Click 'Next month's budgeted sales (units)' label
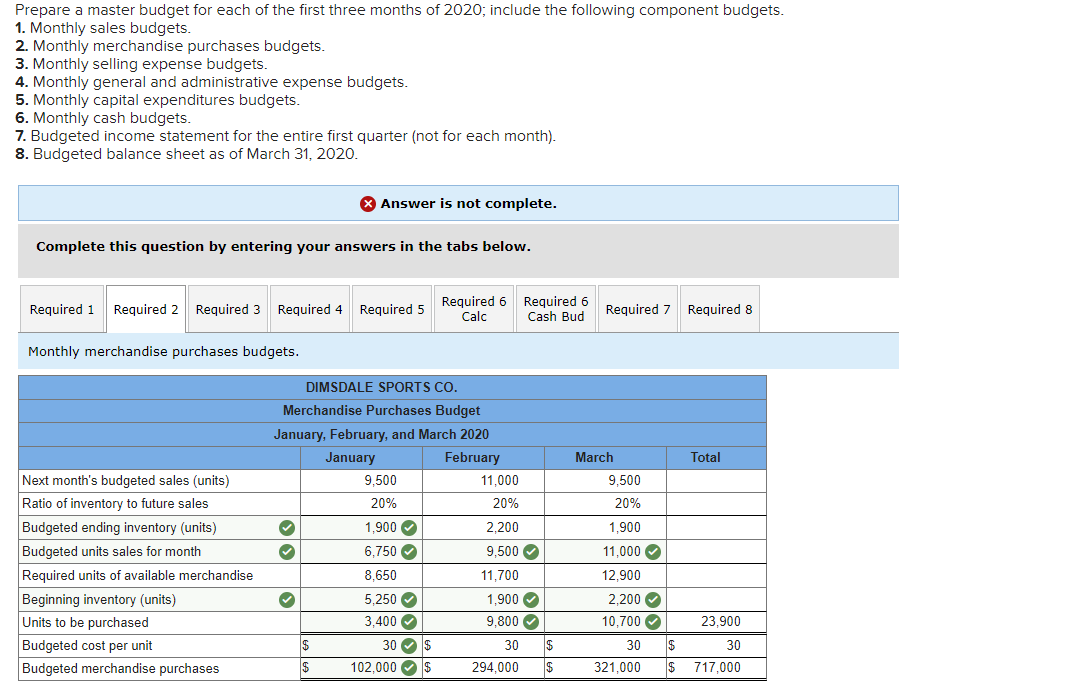The height and width of the screenshot is (695, 1089). 126,480
